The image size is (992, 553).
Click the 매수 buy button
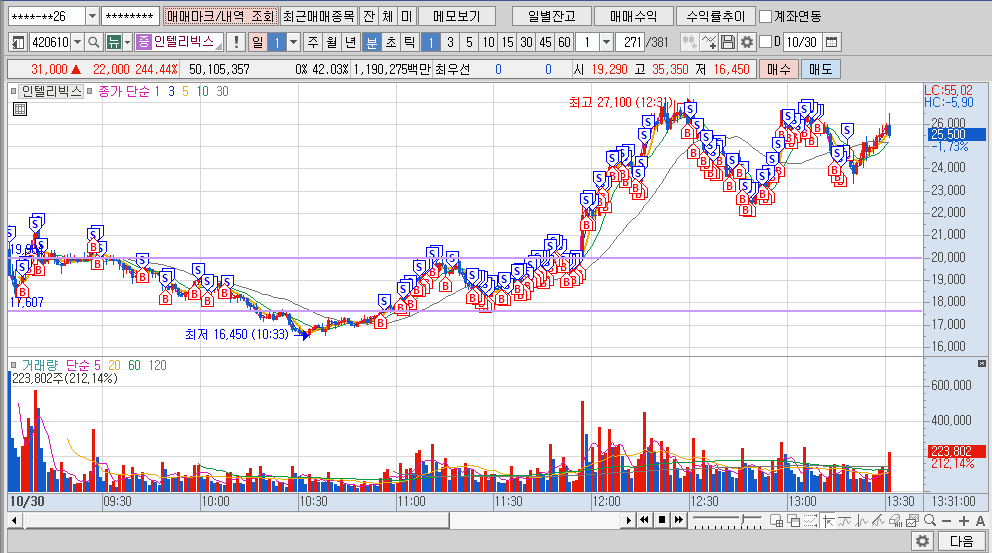point(779,70)
